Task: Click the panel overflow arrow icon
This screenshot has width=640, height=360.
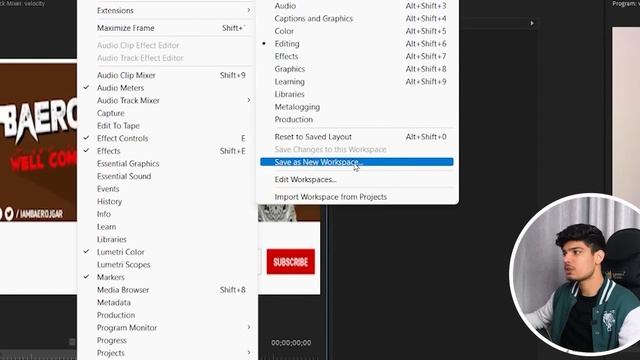Action: coord(532,24)
